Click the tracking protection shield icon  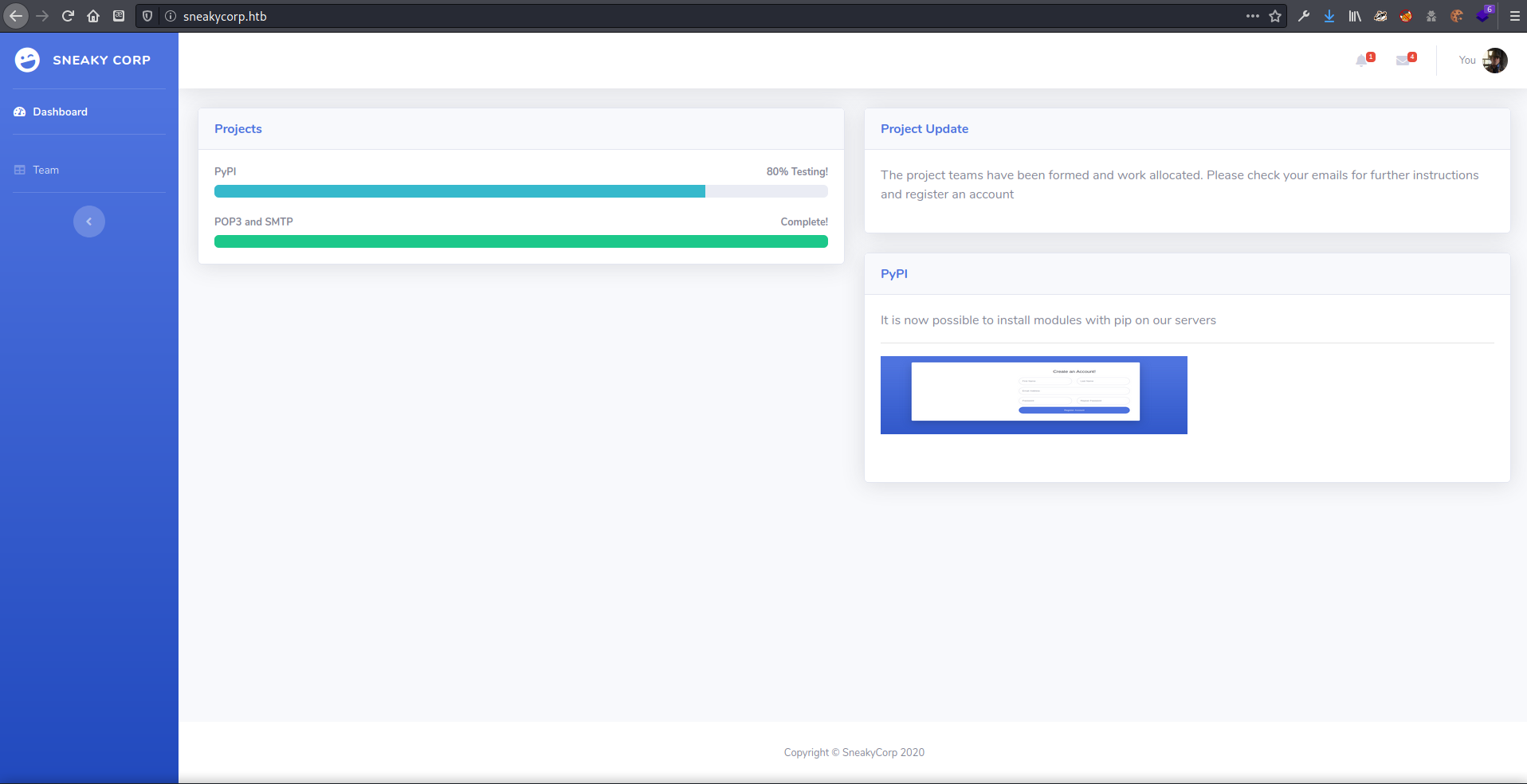pos(147,16)
